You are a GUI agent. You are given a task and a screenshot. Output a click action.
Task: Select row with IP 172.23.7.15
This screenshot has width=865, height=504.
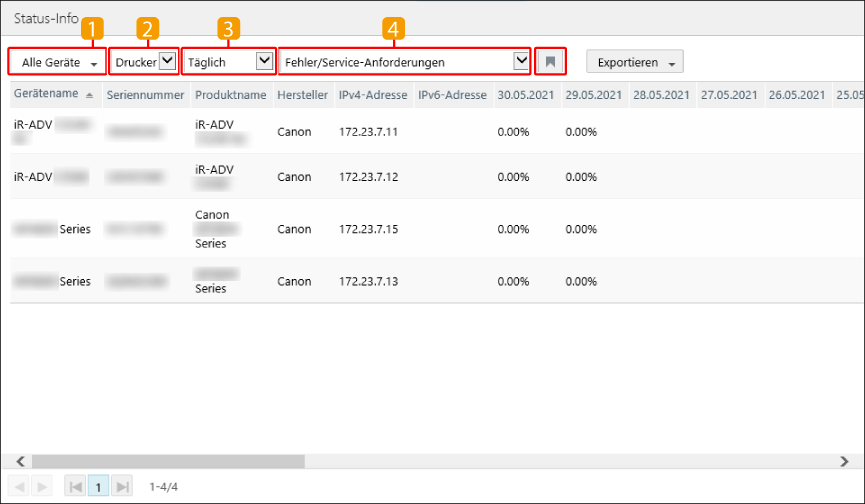[x=369, y=229]
